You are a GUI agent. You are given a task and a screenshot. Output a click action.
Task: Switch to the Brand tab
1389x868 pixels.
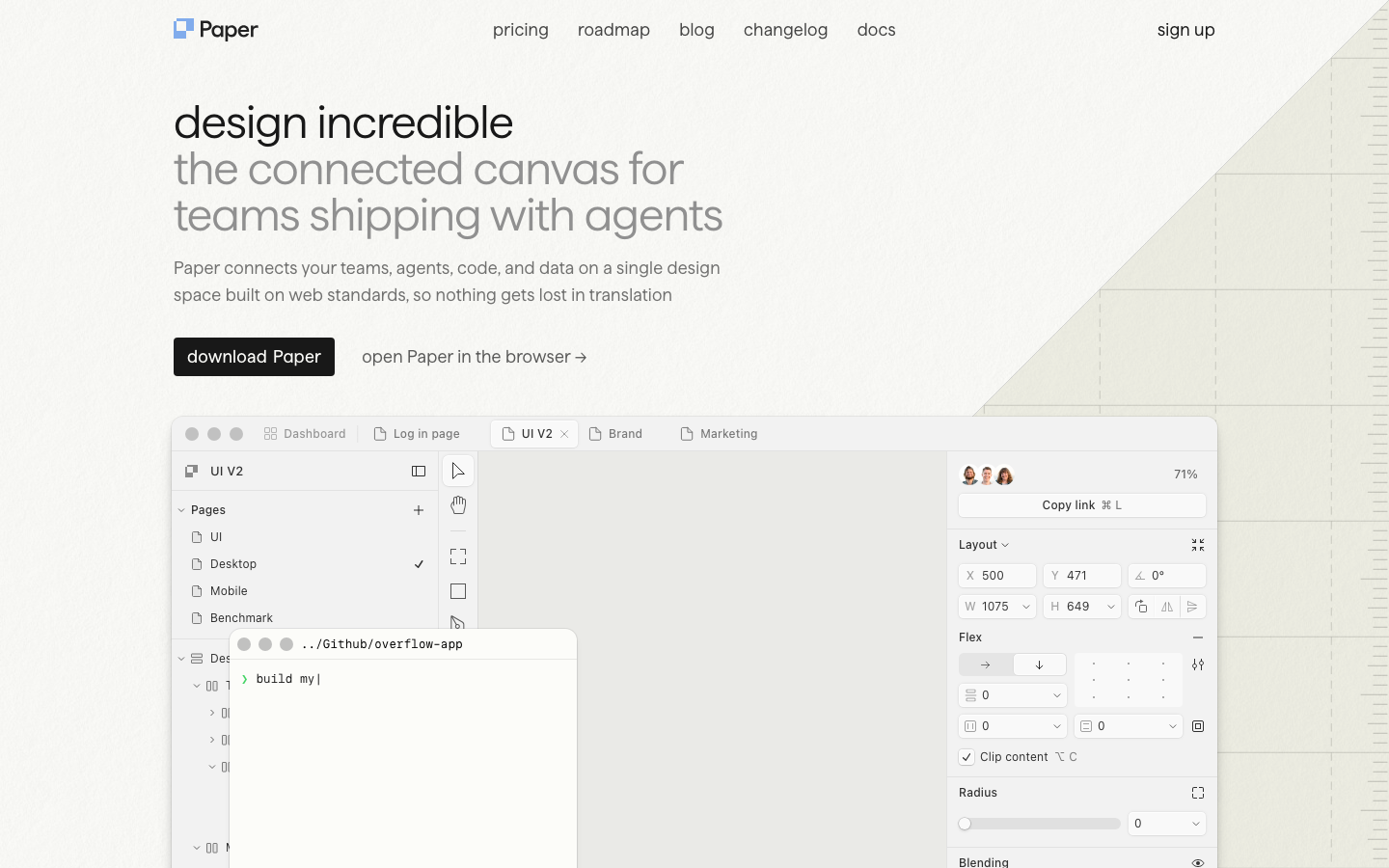pos(615,434)
